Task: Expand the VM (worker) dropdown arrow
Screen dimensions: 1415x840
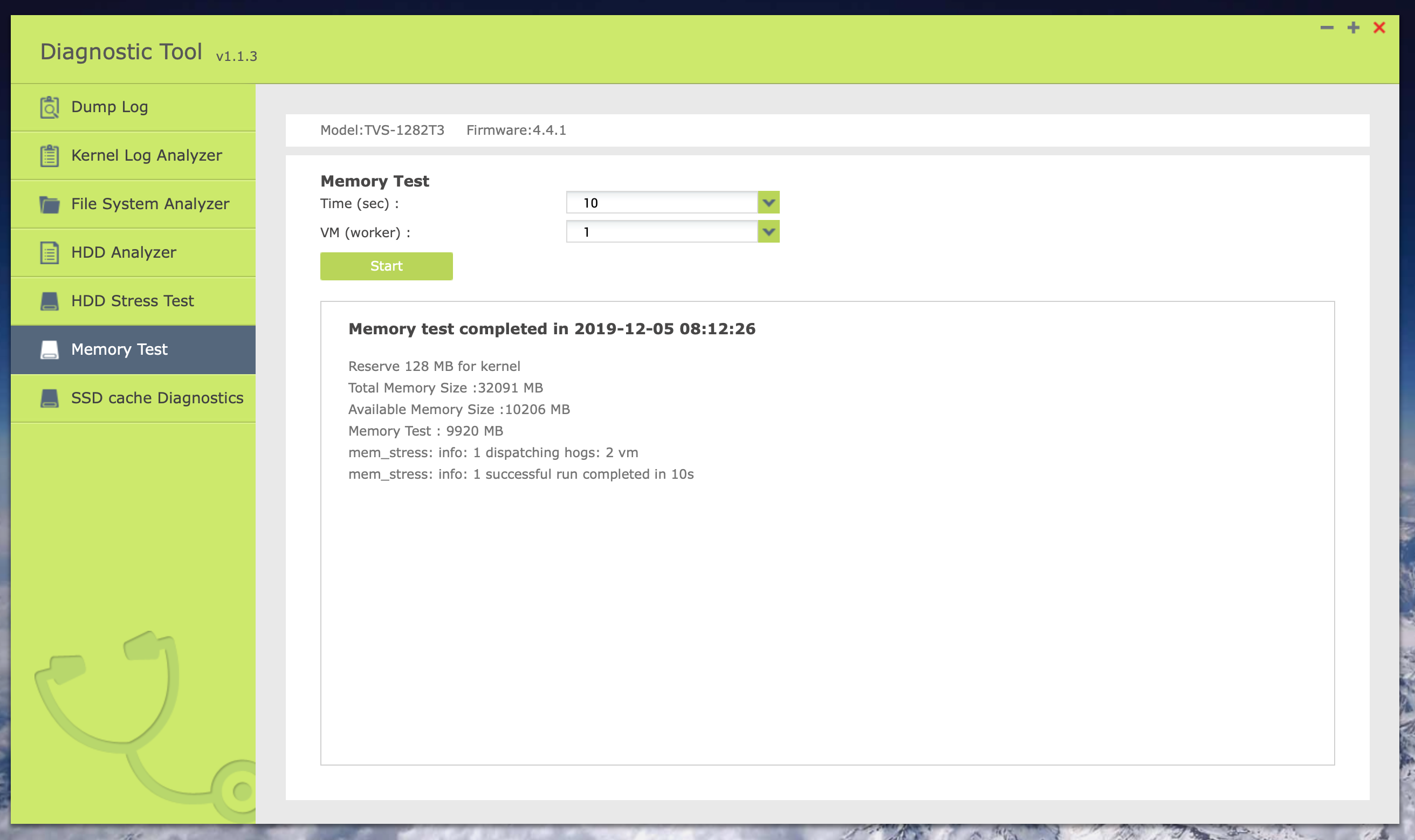Action: tap(768, 231)
